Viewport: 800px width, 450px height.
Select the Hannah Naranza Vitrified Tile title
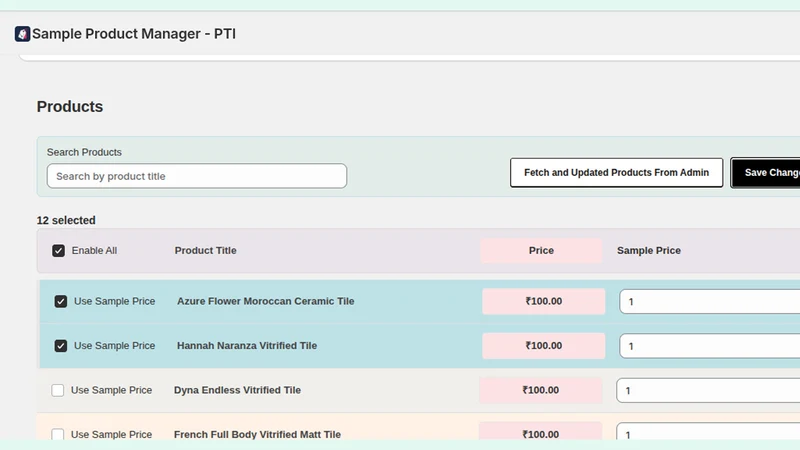[247, 345]
